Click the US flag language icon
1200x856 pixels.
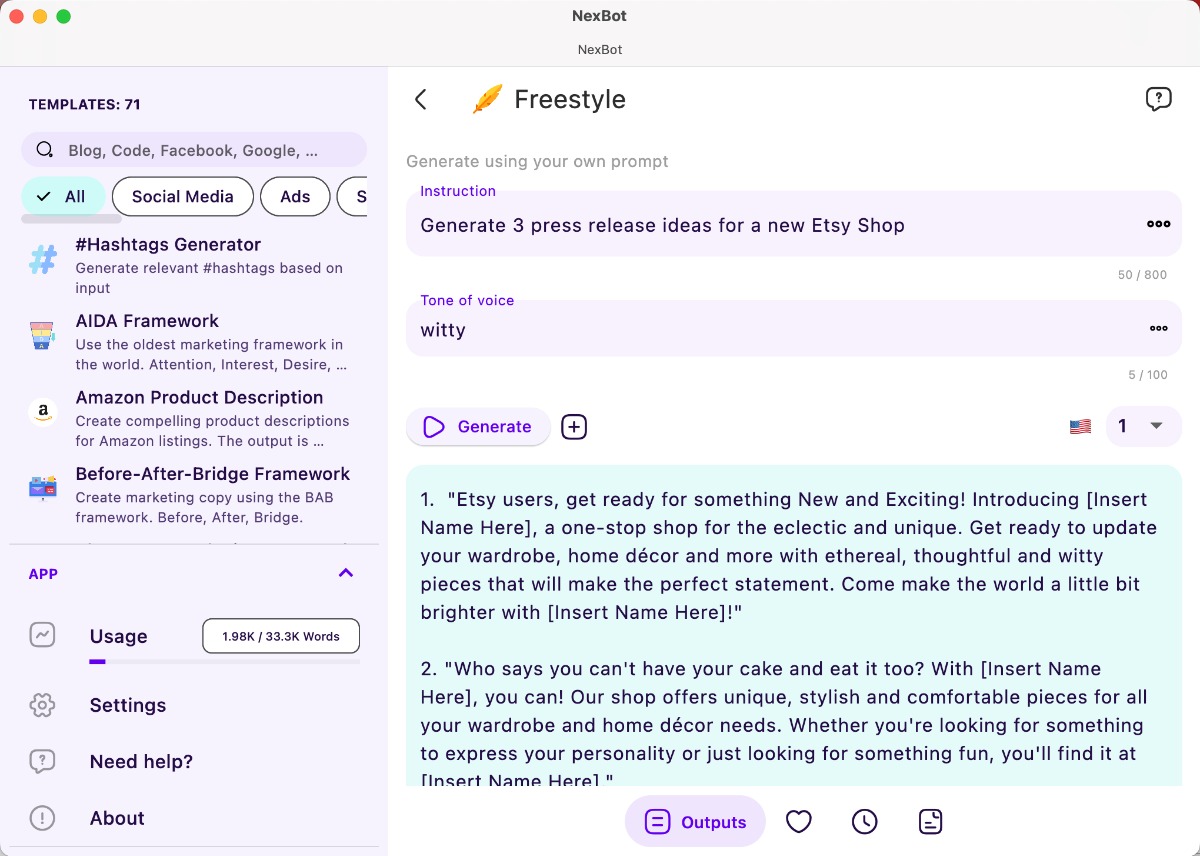point(1080,427)
